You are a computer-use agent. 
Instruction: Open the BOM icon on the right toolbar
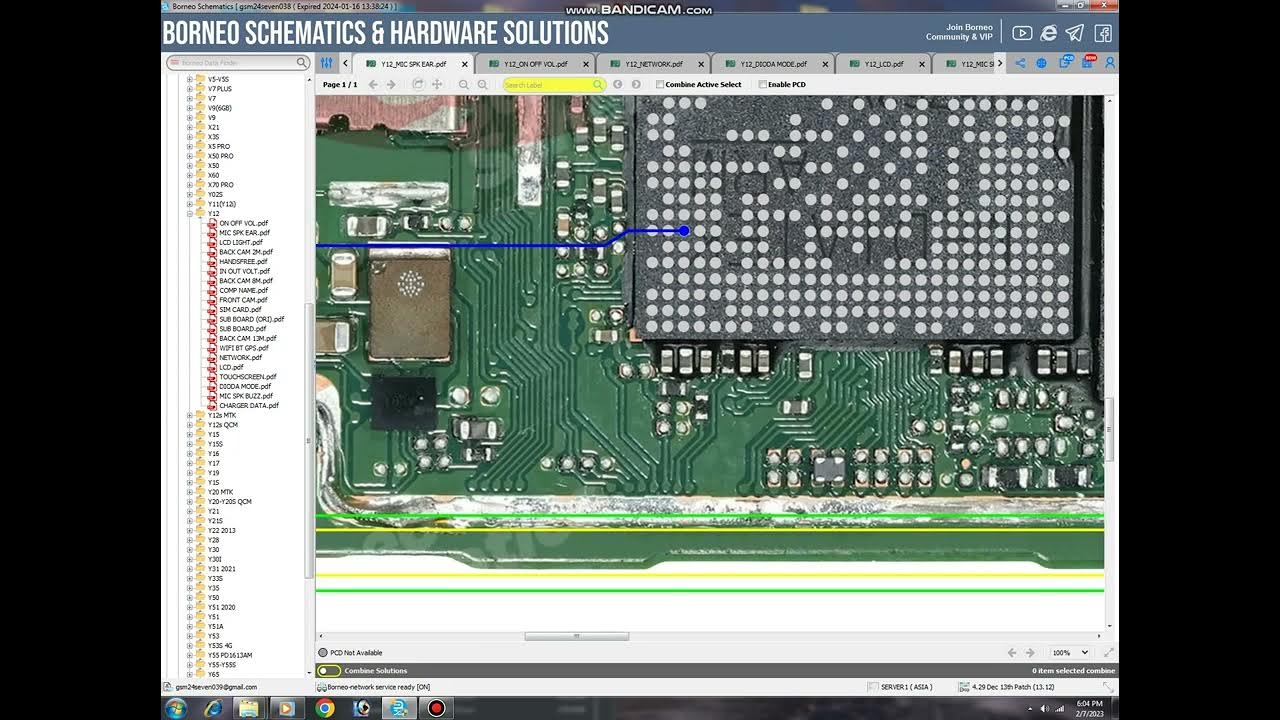click(1089, 62)
